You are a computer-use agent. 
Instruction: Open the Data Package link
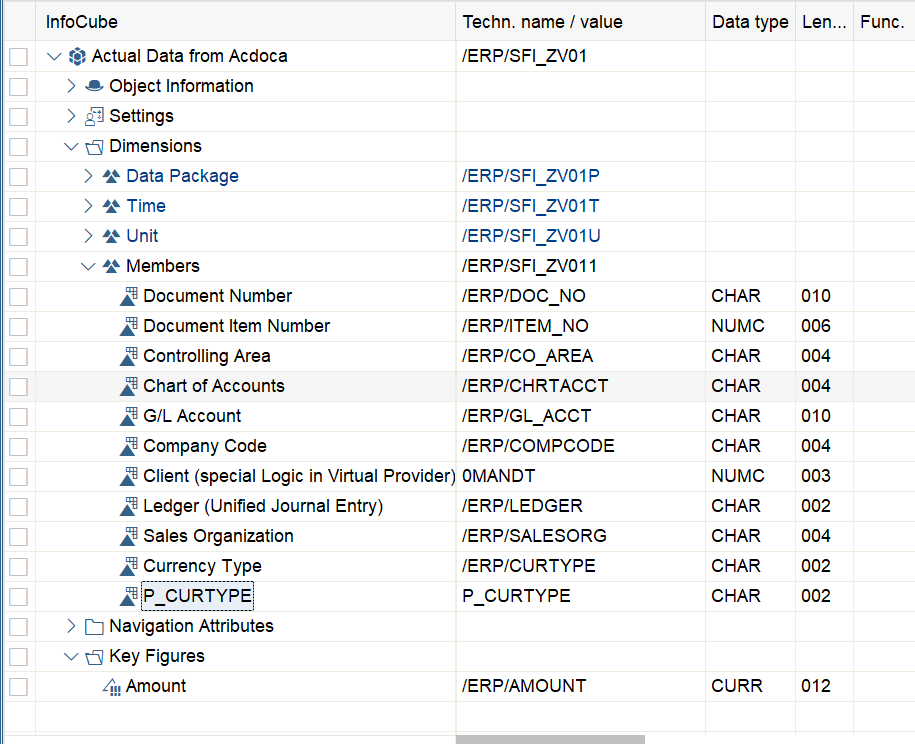coord(183,176)
